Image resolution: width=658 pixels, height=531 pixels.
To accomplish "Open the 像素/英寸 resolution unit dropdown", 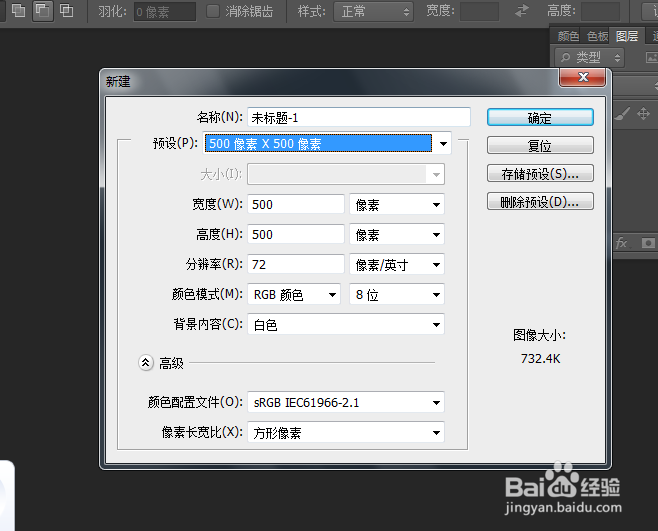I will click(397, 264).
